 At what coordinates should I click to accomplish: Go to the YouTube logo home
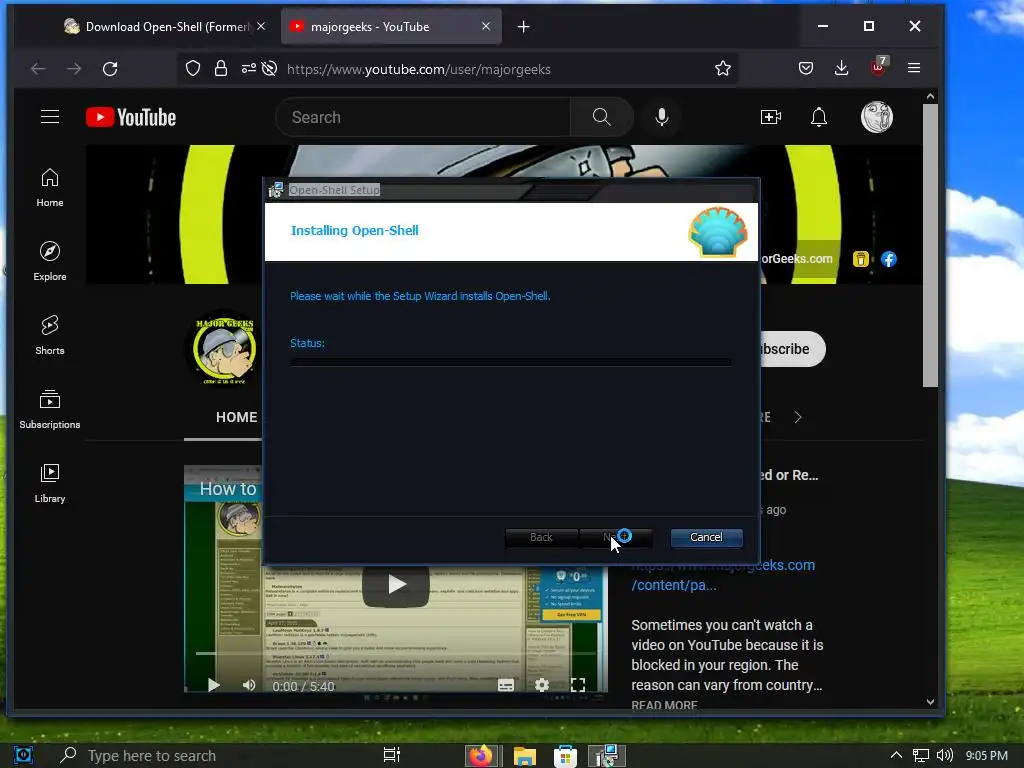point(131,118)
